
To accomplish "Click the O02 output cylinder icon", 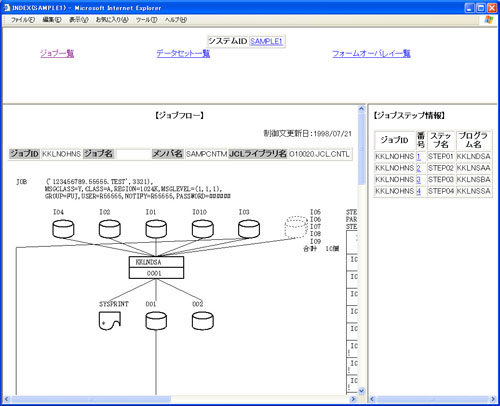I will coord(203,321).
